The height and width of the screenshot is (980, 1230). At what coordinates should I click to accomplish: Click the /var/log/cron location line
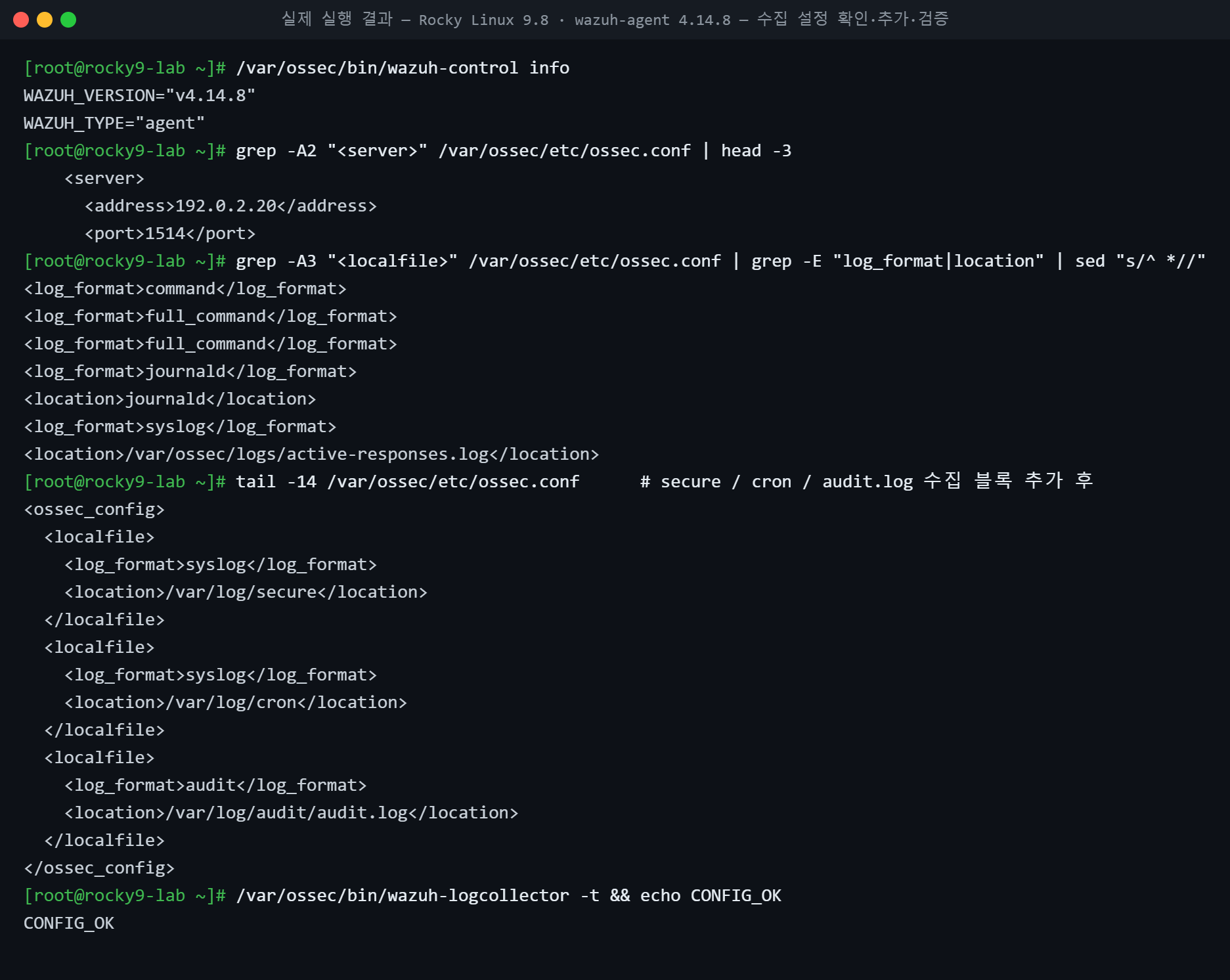click(x=236, y=702)
